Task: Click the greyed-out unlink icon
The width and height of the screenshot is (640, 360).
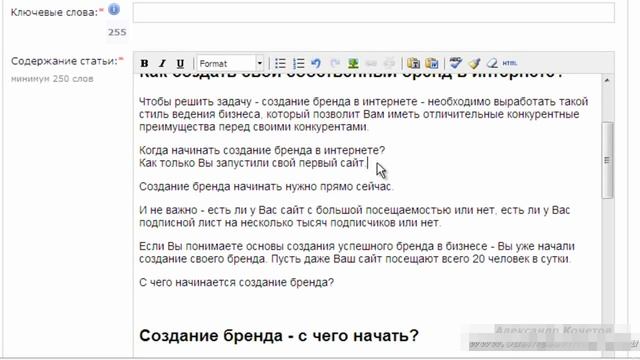Action: click(389, 63)
